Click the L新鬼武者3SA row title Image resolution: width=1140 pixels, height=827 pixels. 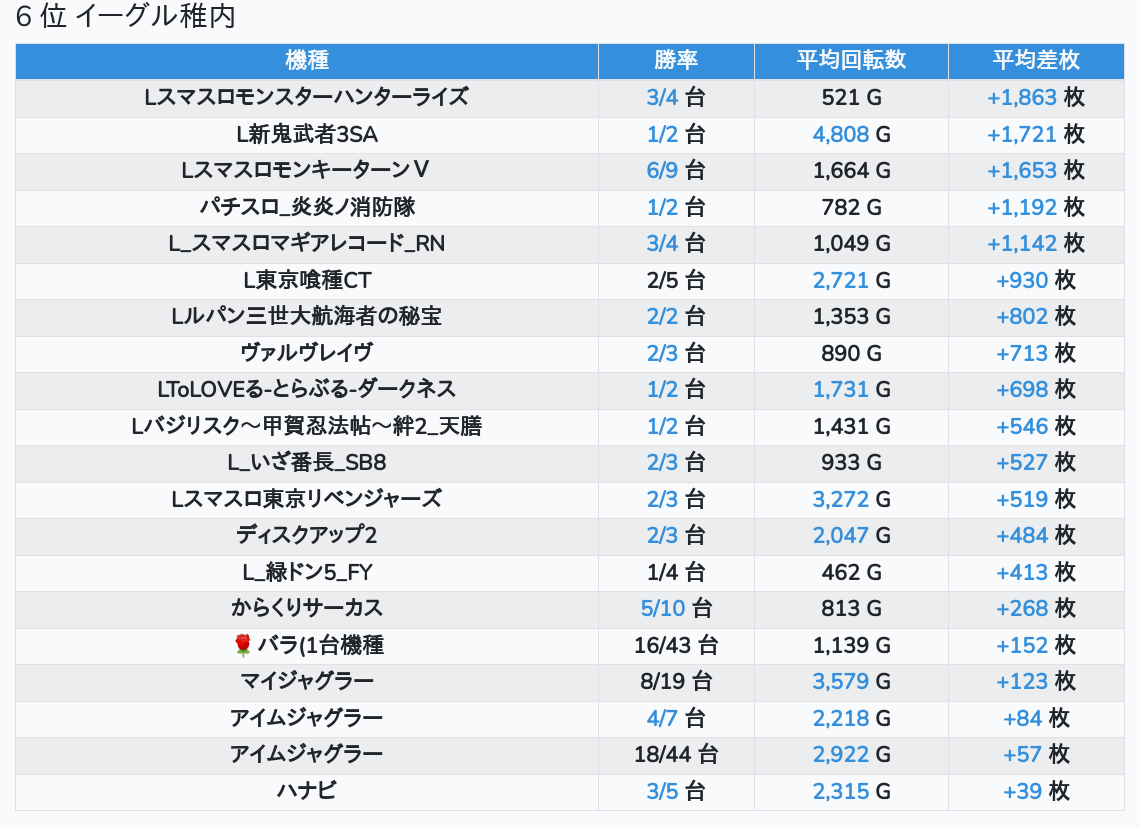pyautogui.click(x=307, y=134)
